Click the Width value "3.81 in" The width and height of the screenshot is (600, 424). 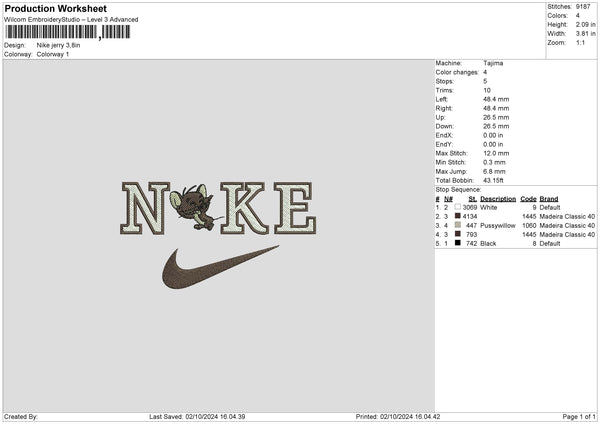pyautogui.click(x=585, y=34)
